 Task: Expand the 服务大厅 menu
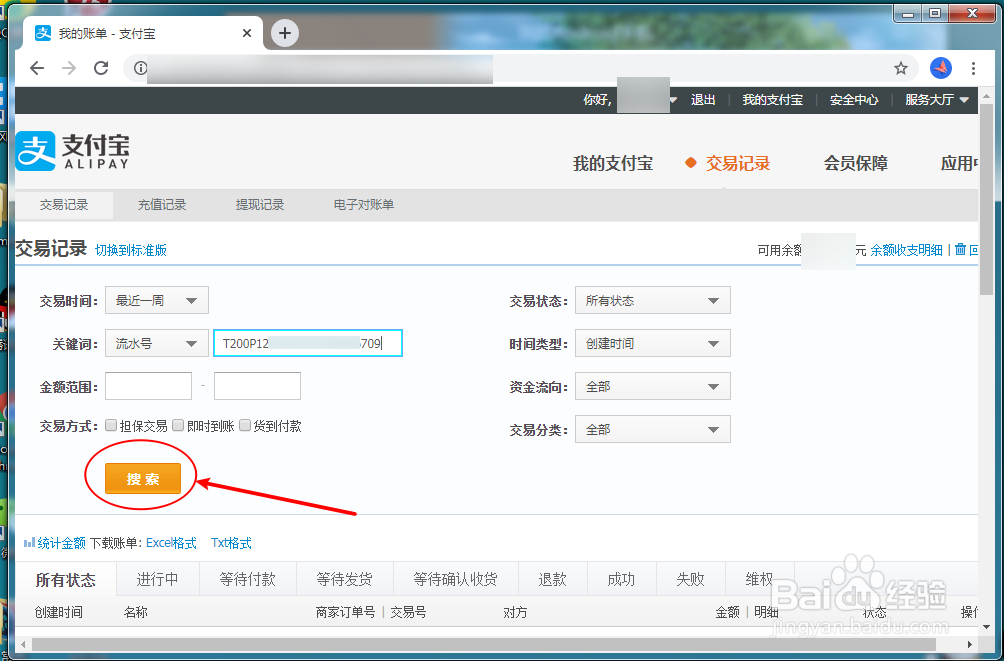tap(937, 100)
